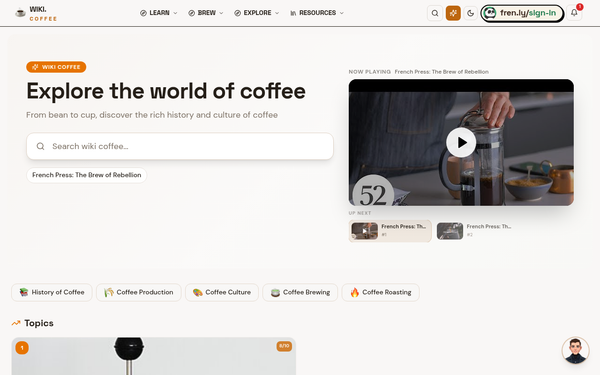Click the plant icon on Production chip

(109, 292)
